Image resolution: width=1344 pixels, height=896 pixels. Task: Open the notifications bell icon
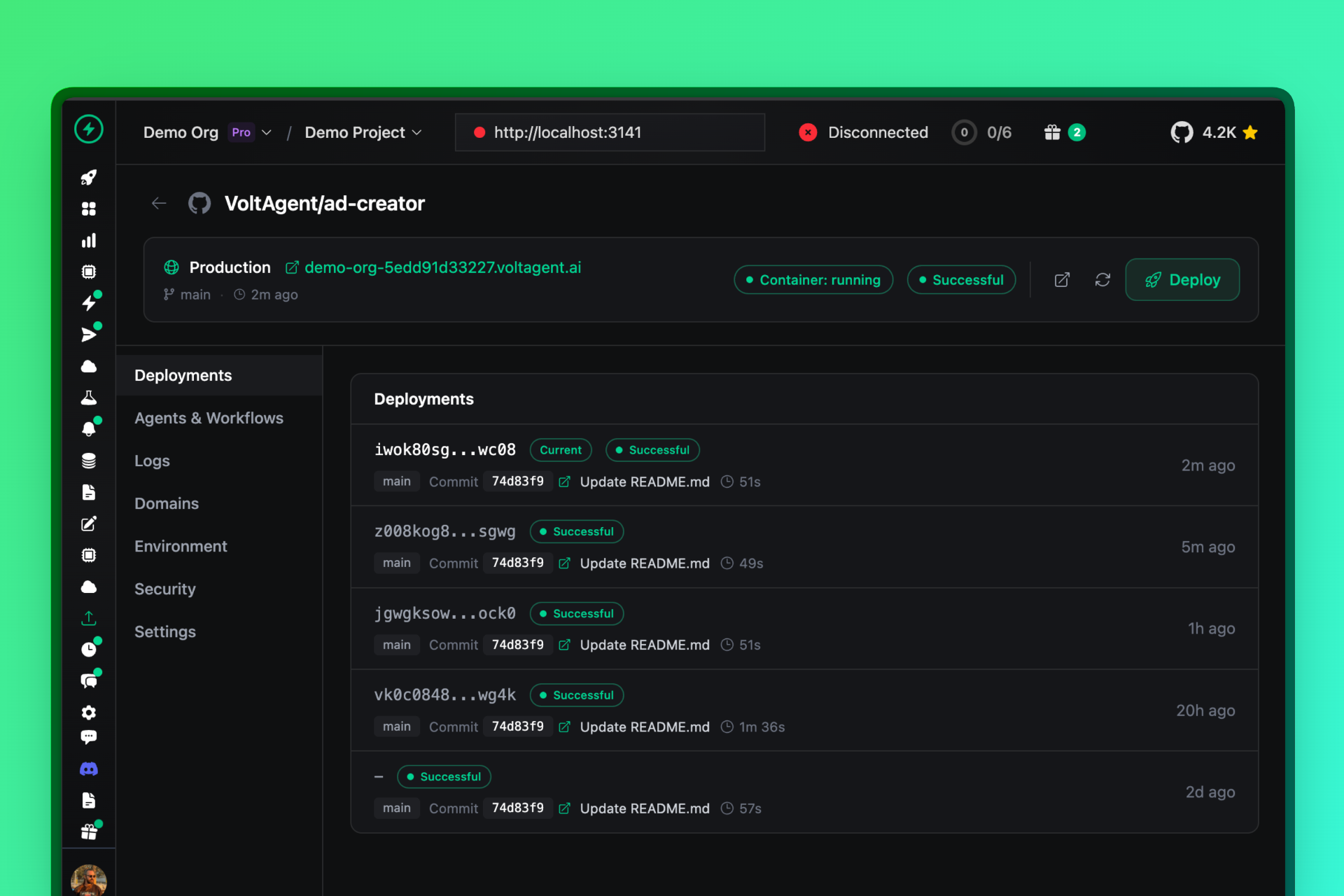click(x=89, y=429)
